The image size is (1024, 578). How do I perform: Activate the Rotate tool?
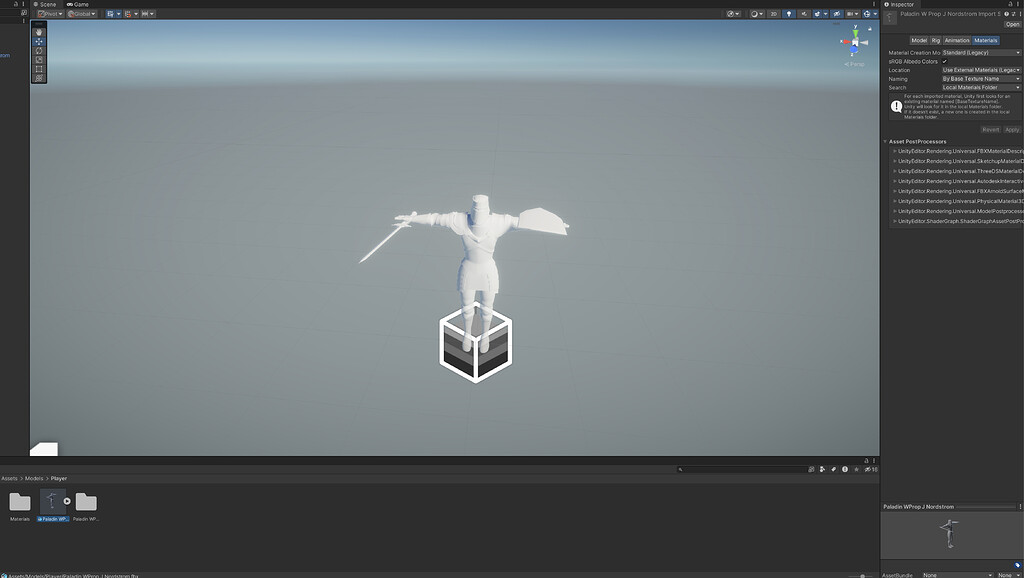tap(39, 51)
